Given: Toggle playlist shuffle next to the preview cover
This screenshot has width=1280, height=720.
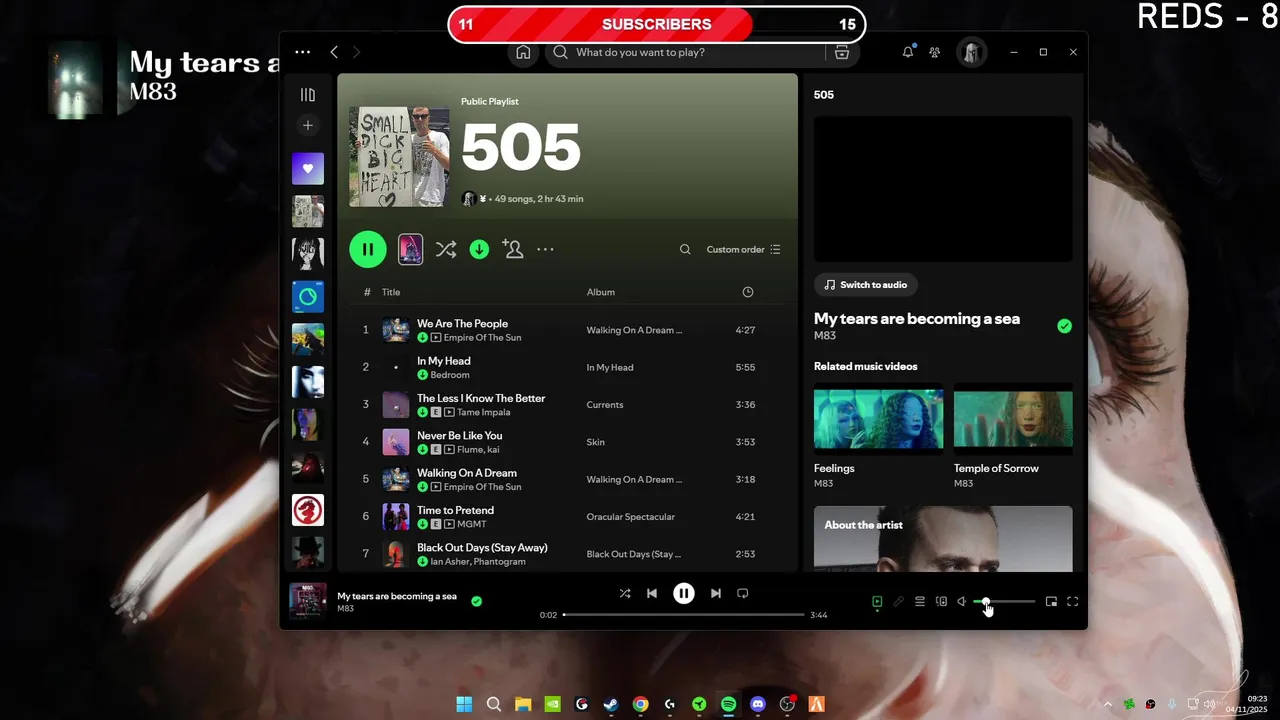Looking at the screenshot, I should [446, 249].
